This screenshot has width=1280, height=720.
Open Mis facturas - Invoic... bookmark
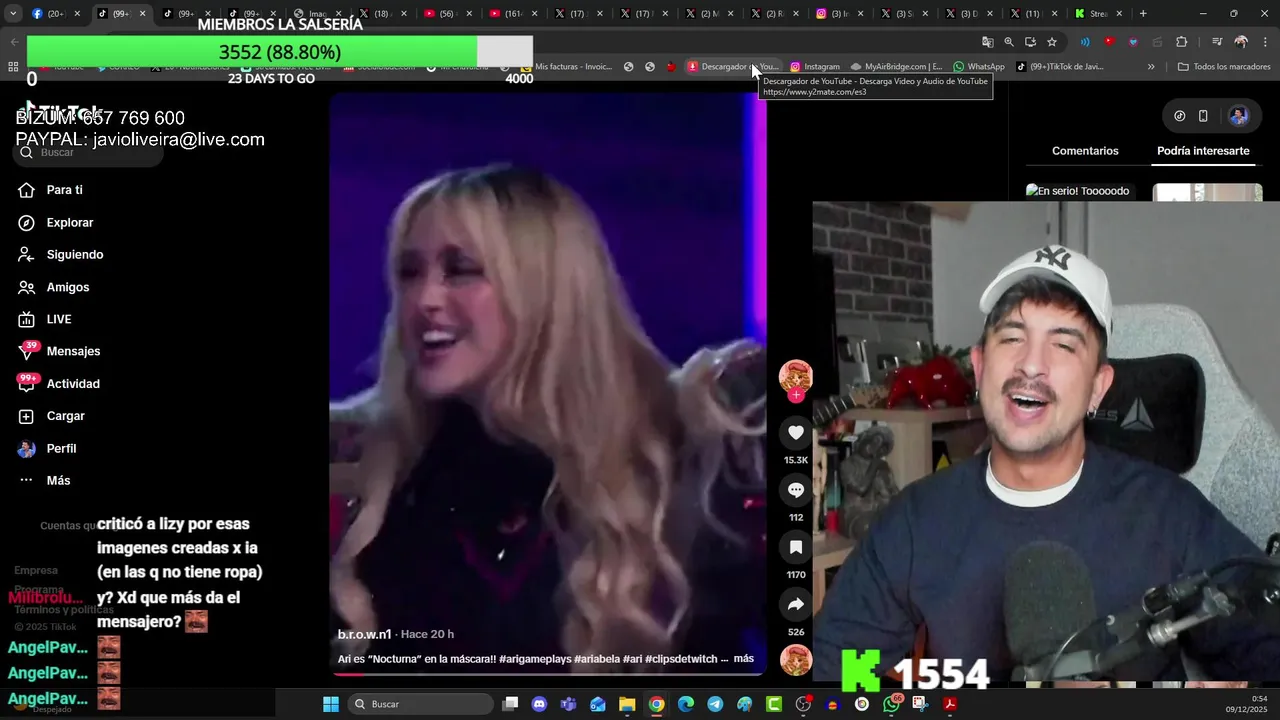[x=566, y=67]
